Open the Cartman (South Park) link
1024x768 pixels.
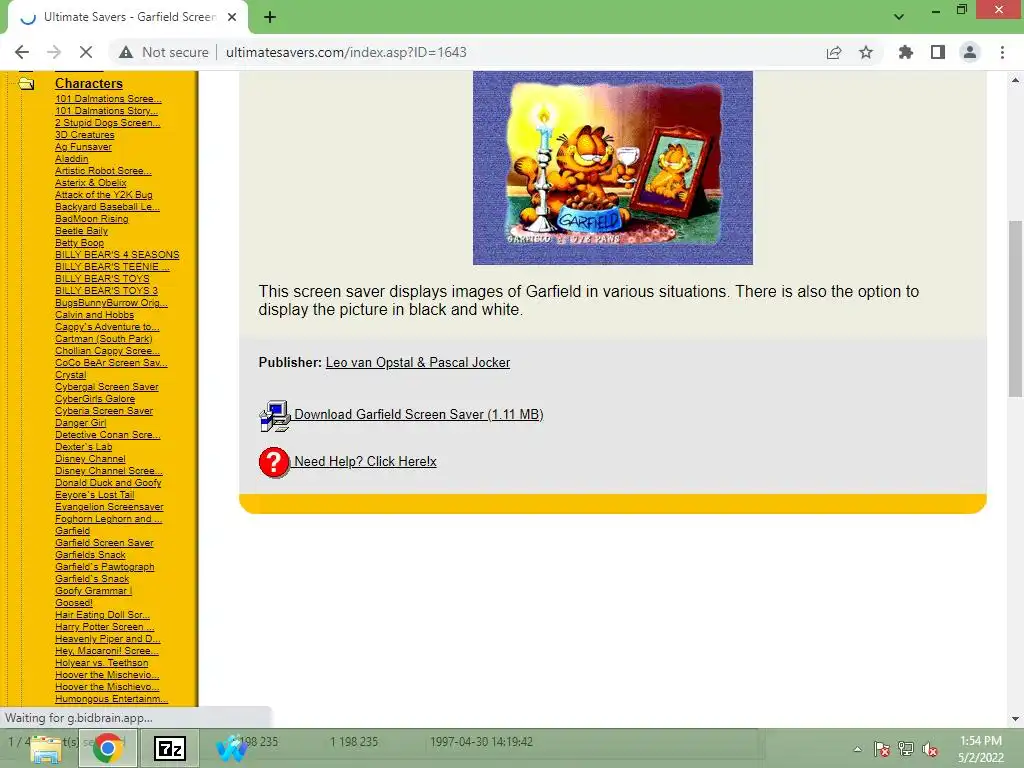103,339
